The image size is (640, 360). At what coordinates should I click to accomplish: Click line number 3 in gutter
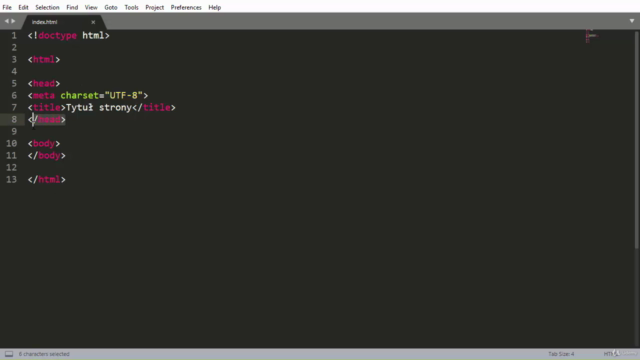(x=14, y=60)
